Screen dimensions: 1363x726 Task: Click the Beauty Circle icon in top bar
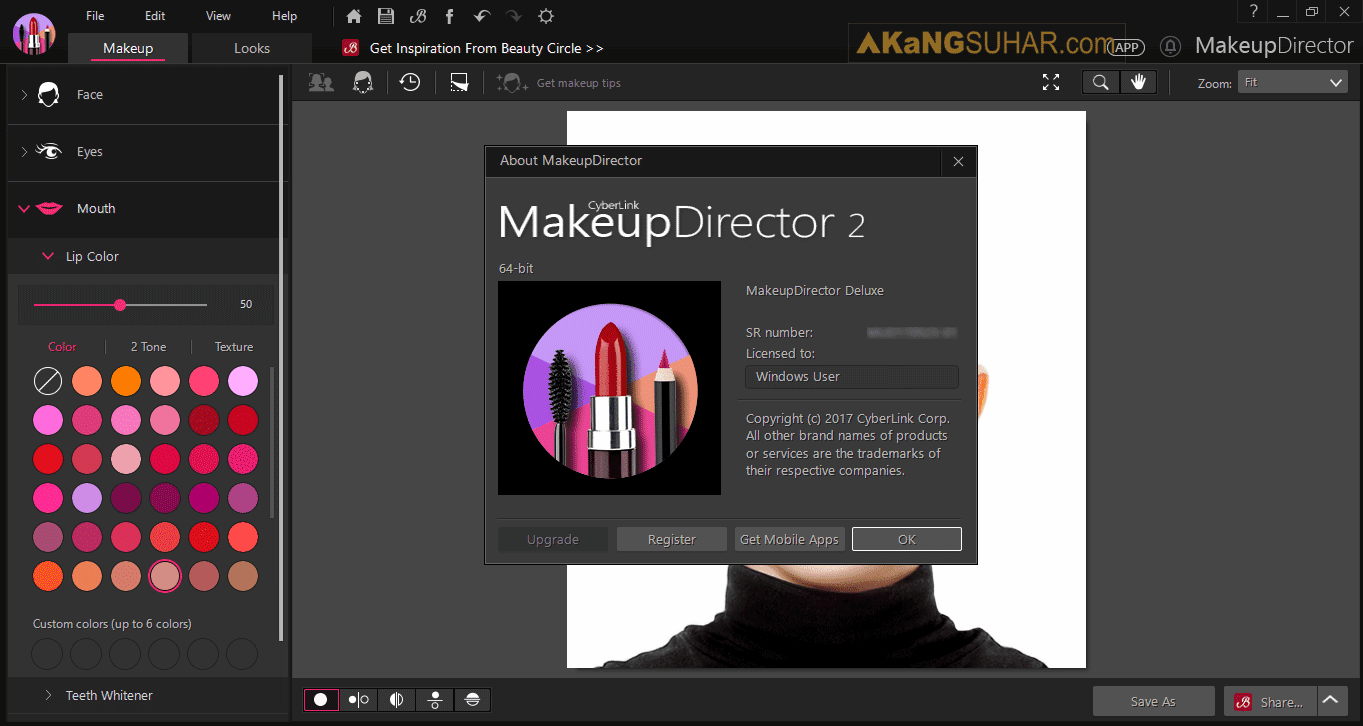pyautogui.click(x=418, y=16)
